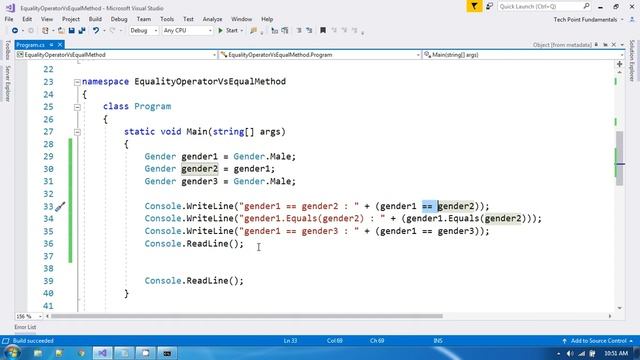640x360 pixels.
Task: Click the increase indent icon
Action: (x=309, y=31)
